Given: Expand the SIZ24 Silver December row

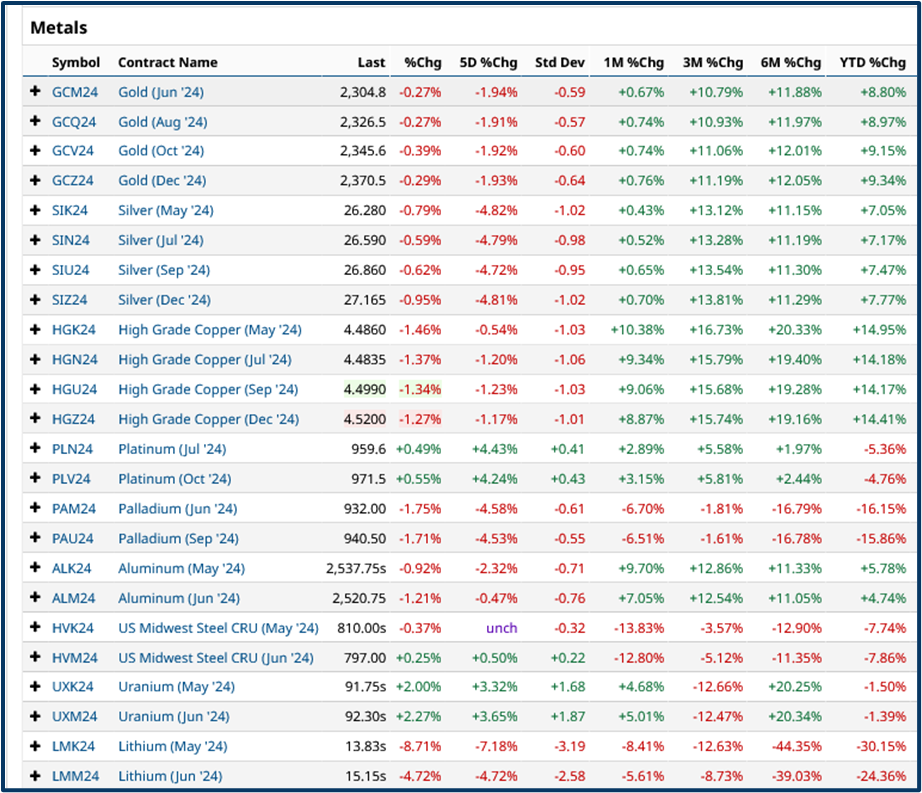Looking at the screenshot, I should tap(35, 299).
